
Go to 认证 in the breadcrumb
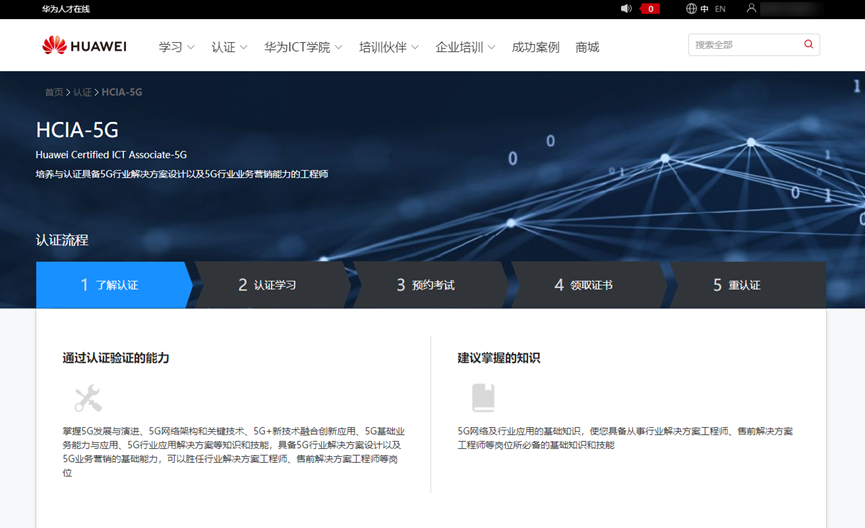[x=83, y=92]
